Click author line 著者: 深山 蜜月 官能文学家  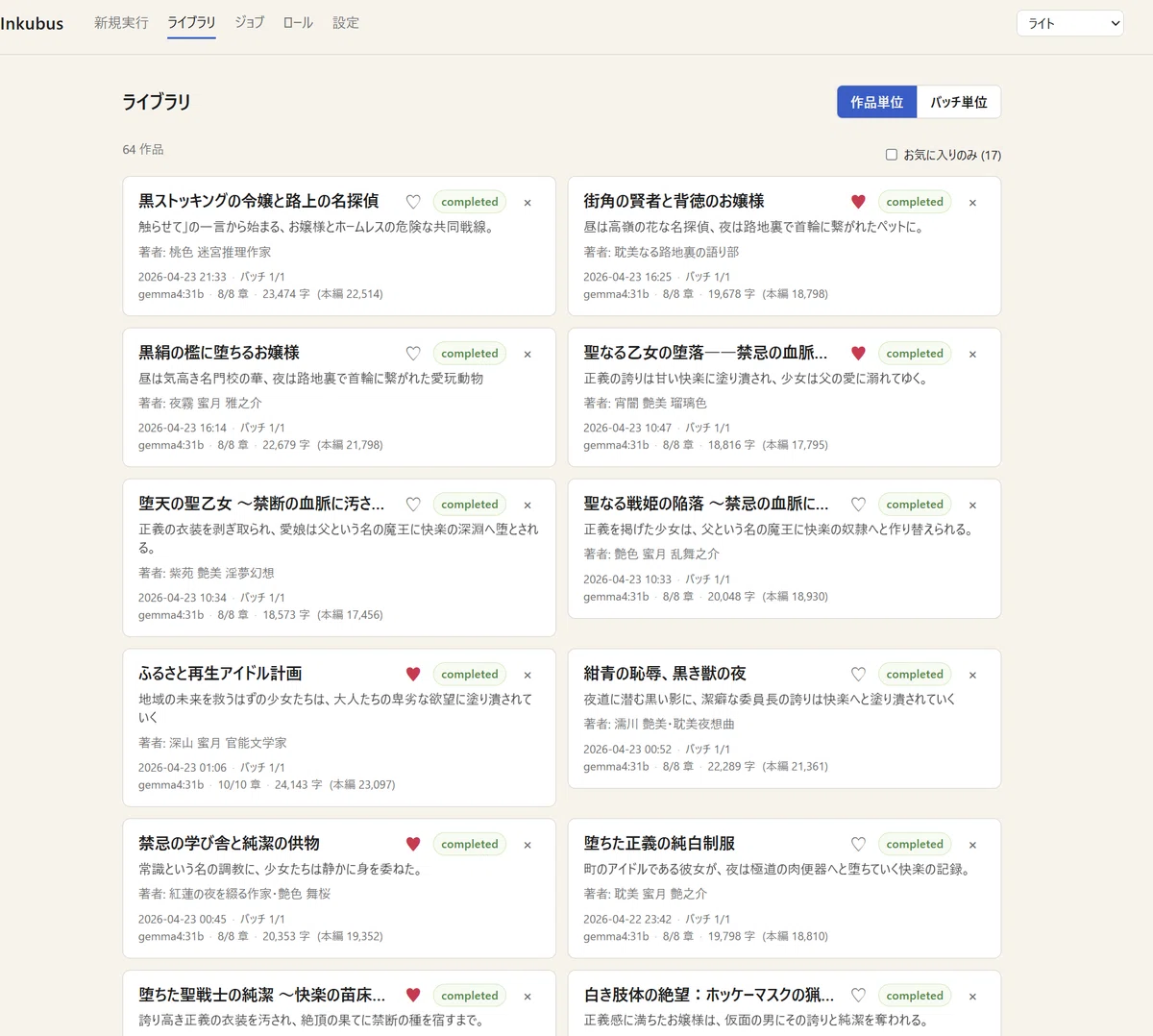[x=212, y=743]
